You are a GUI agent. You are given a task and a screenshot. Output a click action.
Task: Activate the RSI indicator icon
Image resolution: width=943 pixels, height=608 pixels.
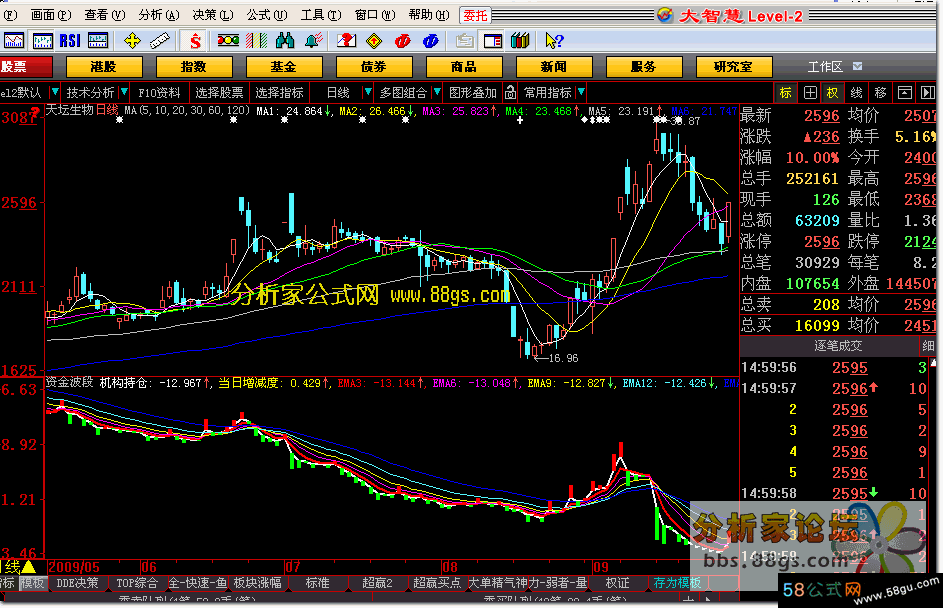70,40
